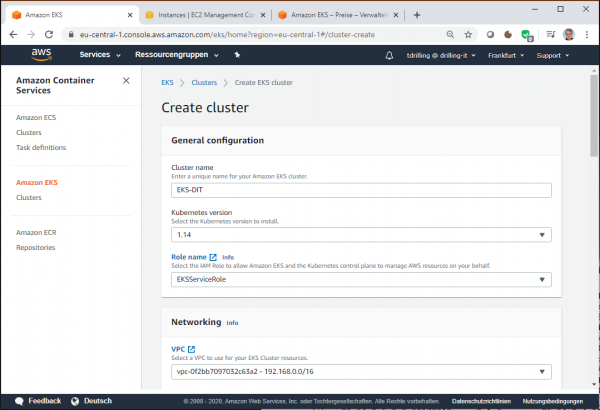The width and height of the screenshot is (600, 410).
Task: Open the Info link beside Networking
Action: click(x=232, y=323)
